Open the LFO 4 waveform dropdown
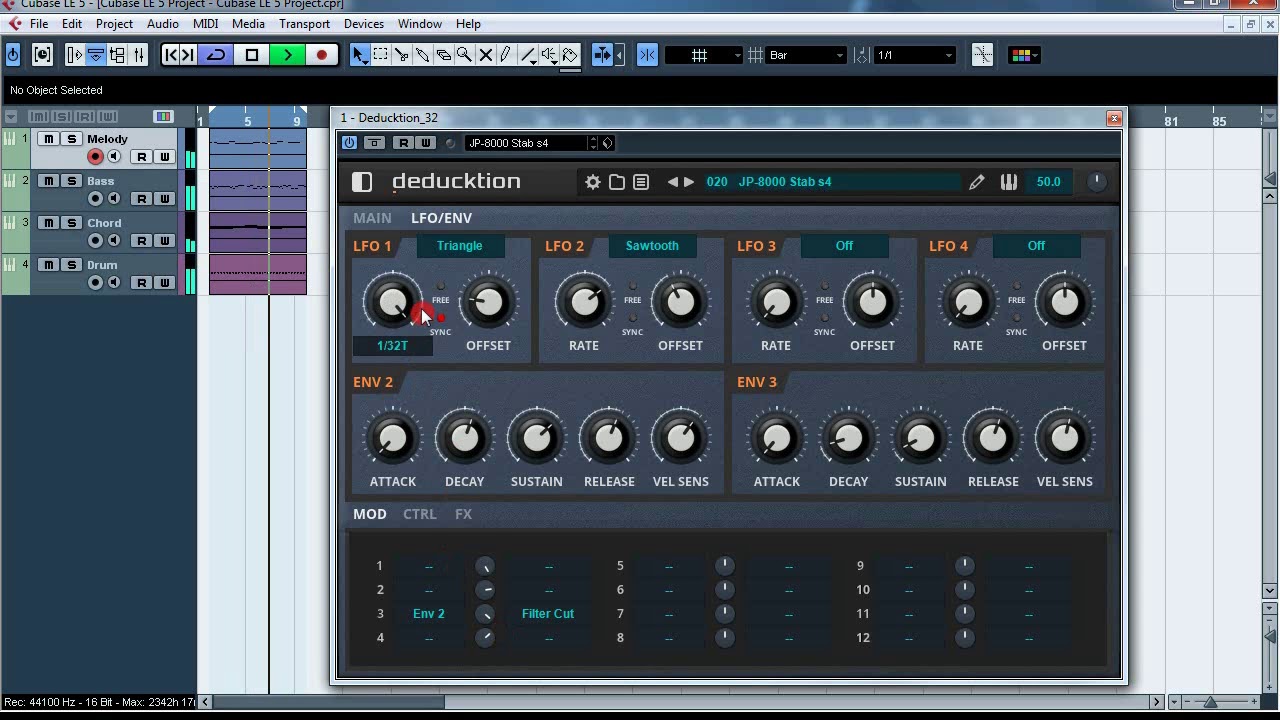 tap(1036, 246)
